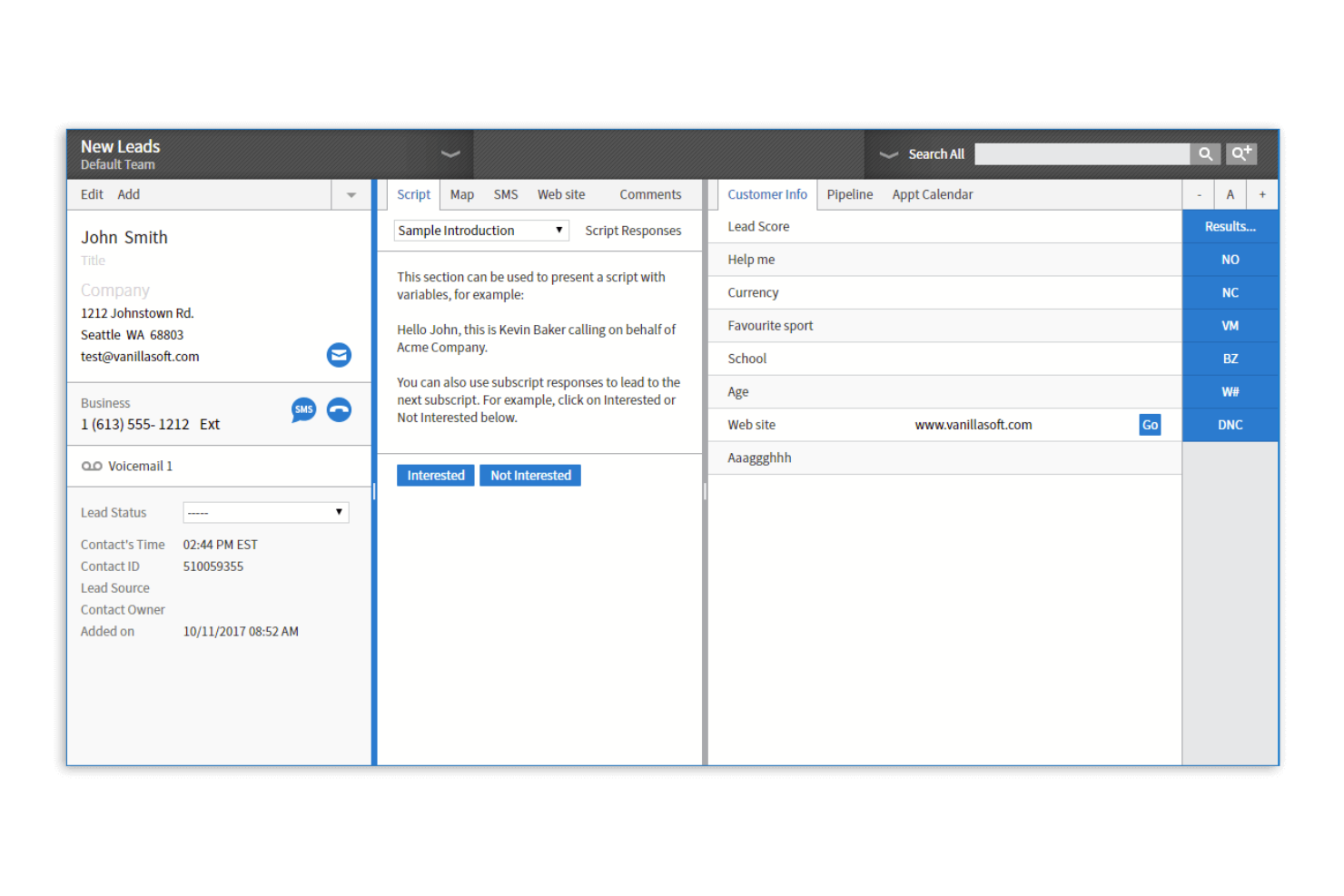Viewport: 1344px width, 896px height.
Task: Switch to the Map tab
Action: coord(462,195)
